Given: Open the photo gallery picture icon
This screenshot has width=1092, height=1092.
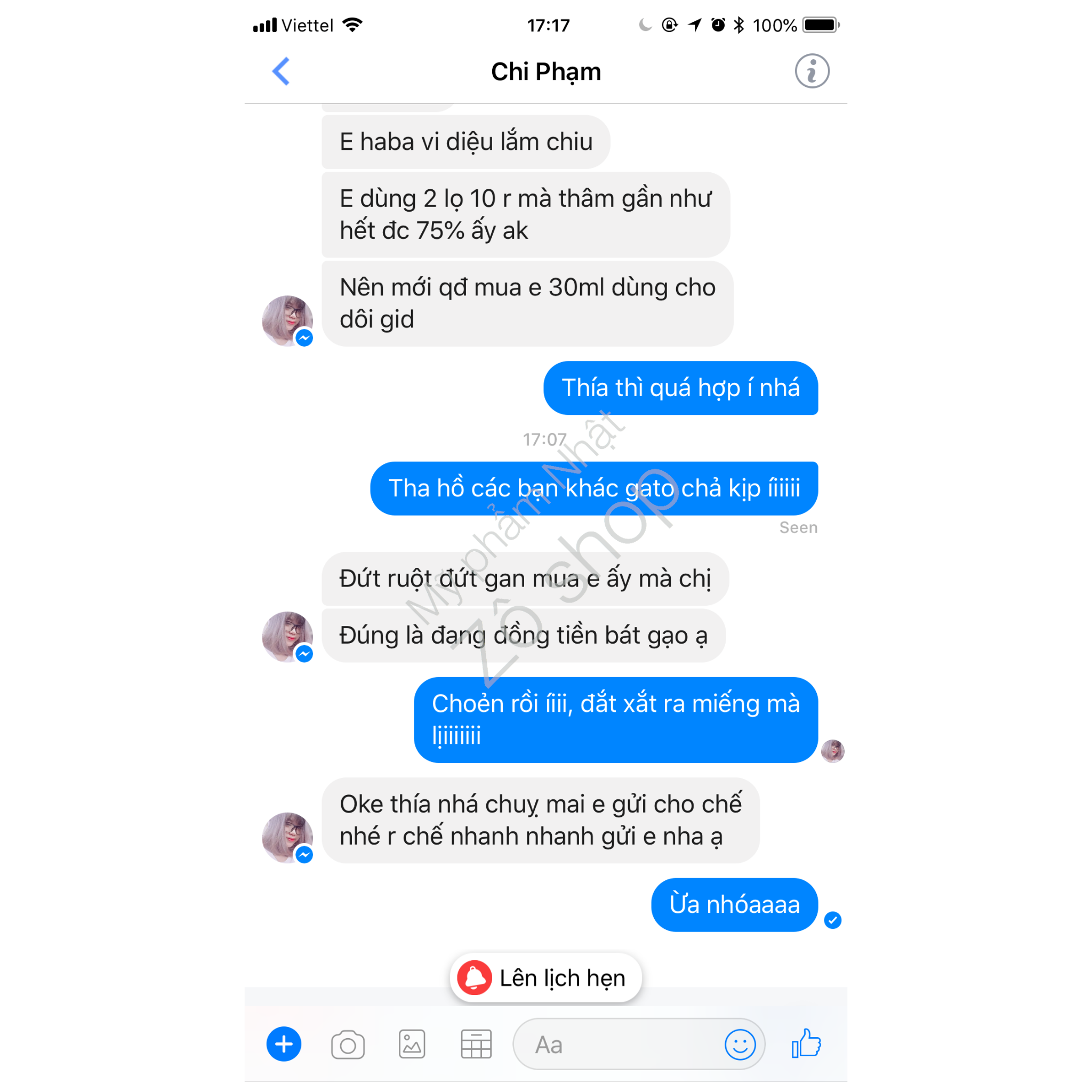Looking at the screenshot, I should pyautogui.click(x=412, y=1044).
